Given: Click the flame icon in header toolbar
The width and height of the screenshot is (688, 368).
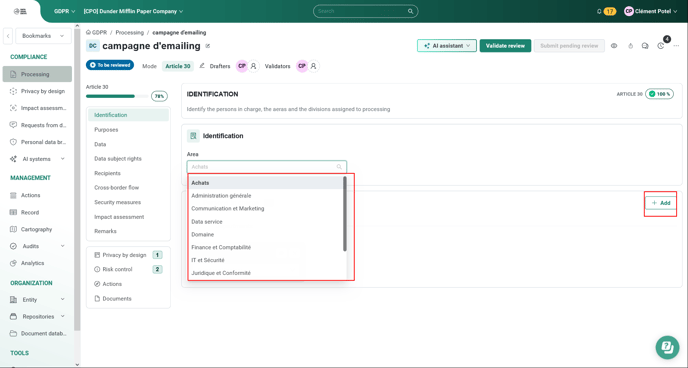Looking at the screenshot, I should 631,46.
